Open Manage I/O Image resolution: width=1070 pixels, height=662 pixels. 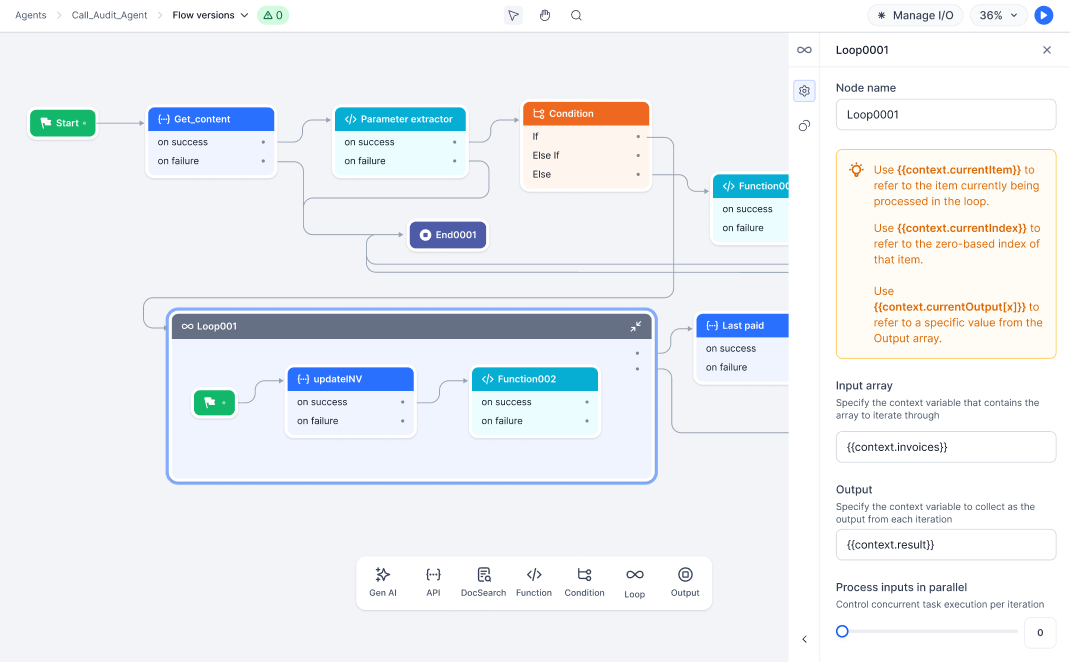tap(915, 15)
